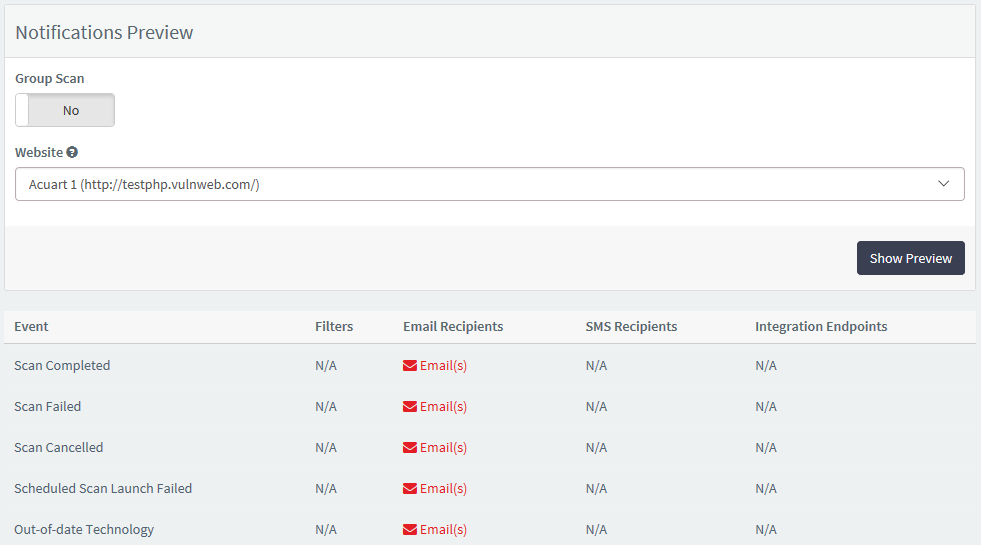Open Email(s) link for Out-of-date Technology
Image resolution: width=981 pixels, height=545 pixels.
[x=443, y=529]
